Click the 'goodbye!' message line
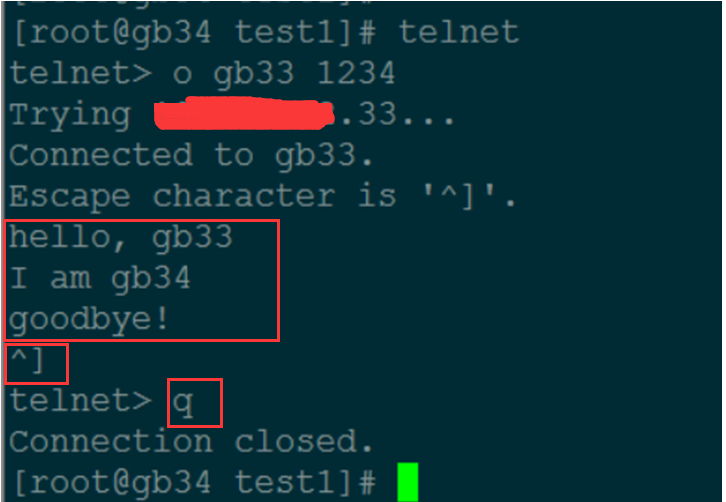 pyautogui.click(x=88, y=320)
